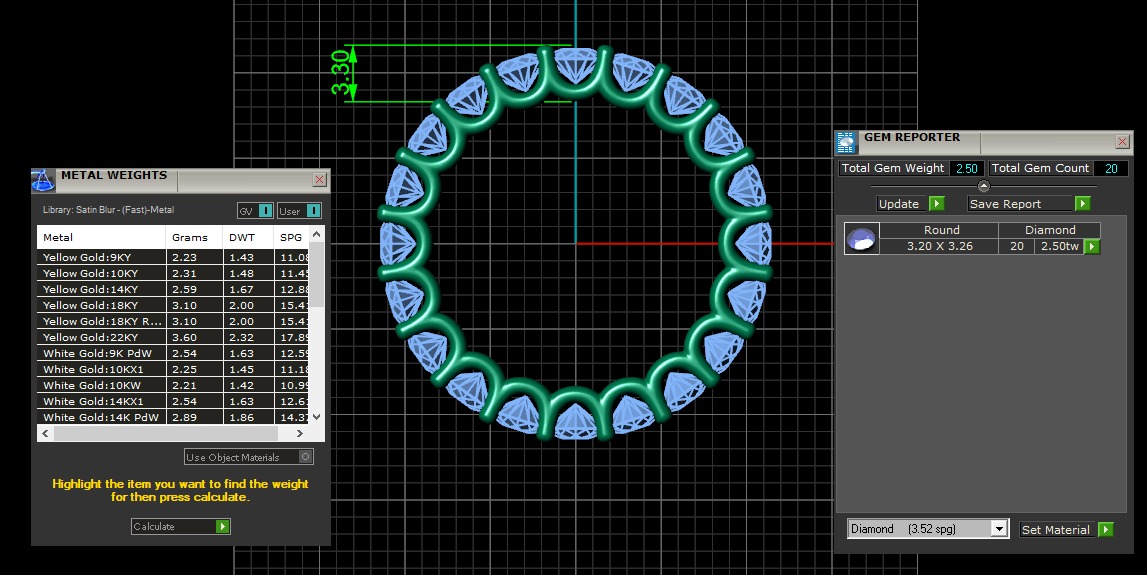Select the White Gold:10KX1 row
Screen dimensions: 1147x575
[173, 369]
